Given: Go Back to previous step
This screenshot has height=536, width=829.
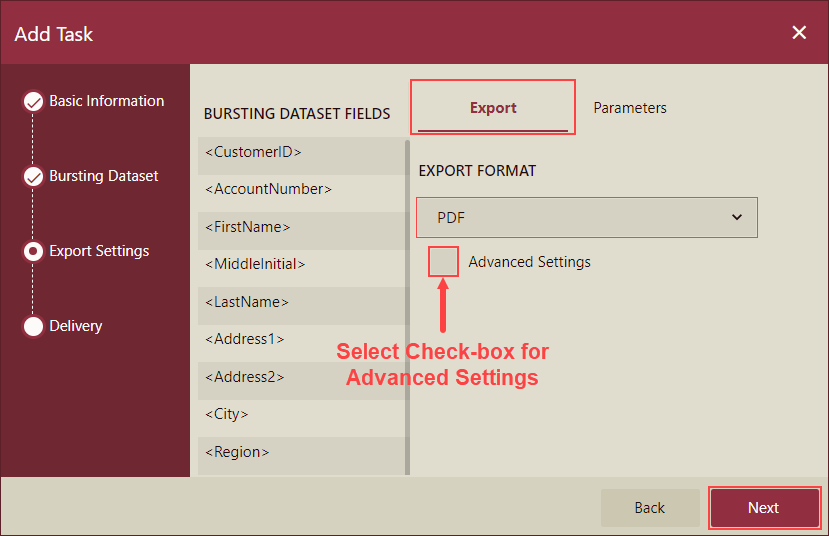Looking at the screenshot, I should pos(650,507).
